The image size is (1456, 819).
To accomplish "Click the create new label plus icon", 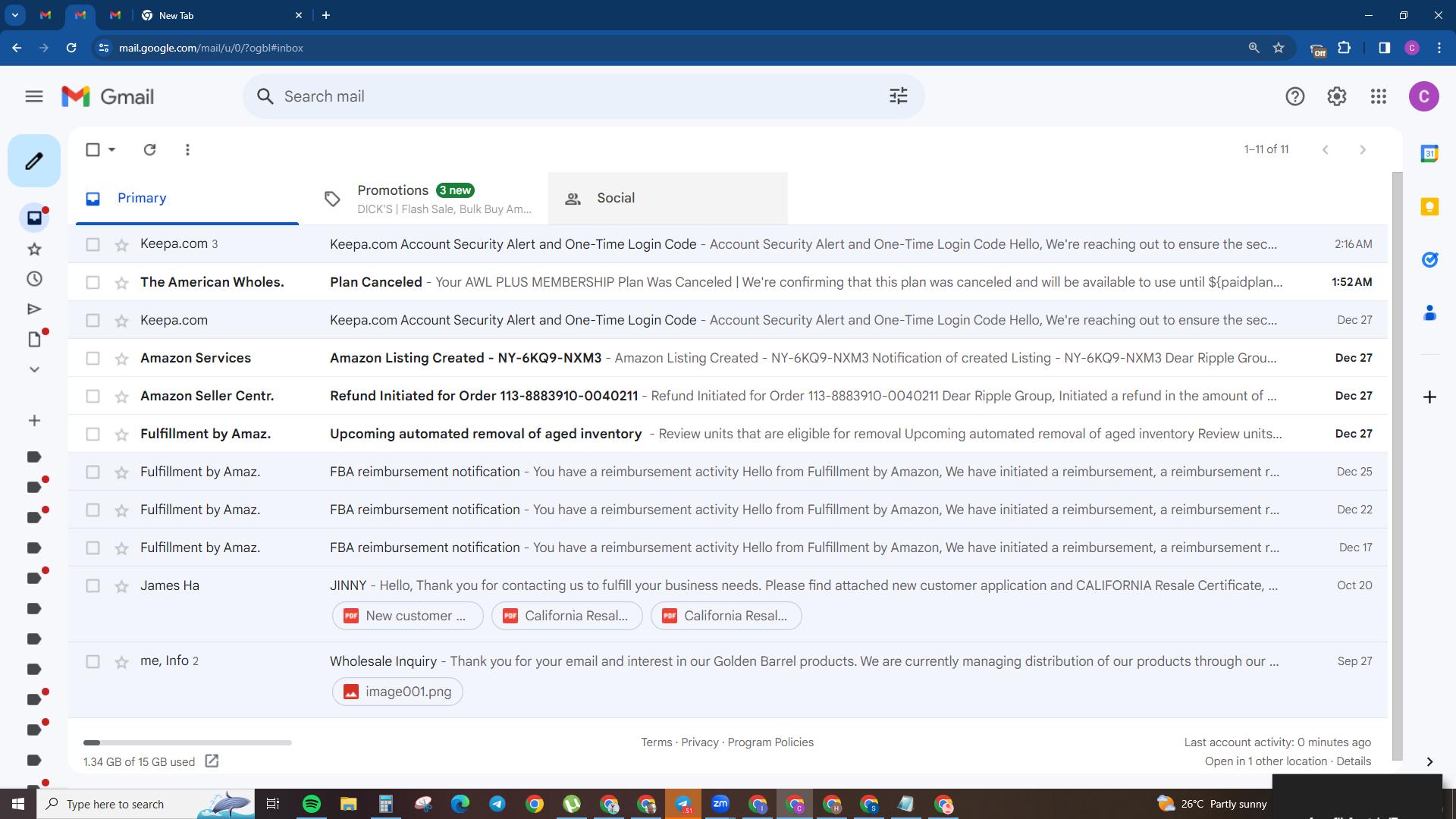I will [34, 421].
